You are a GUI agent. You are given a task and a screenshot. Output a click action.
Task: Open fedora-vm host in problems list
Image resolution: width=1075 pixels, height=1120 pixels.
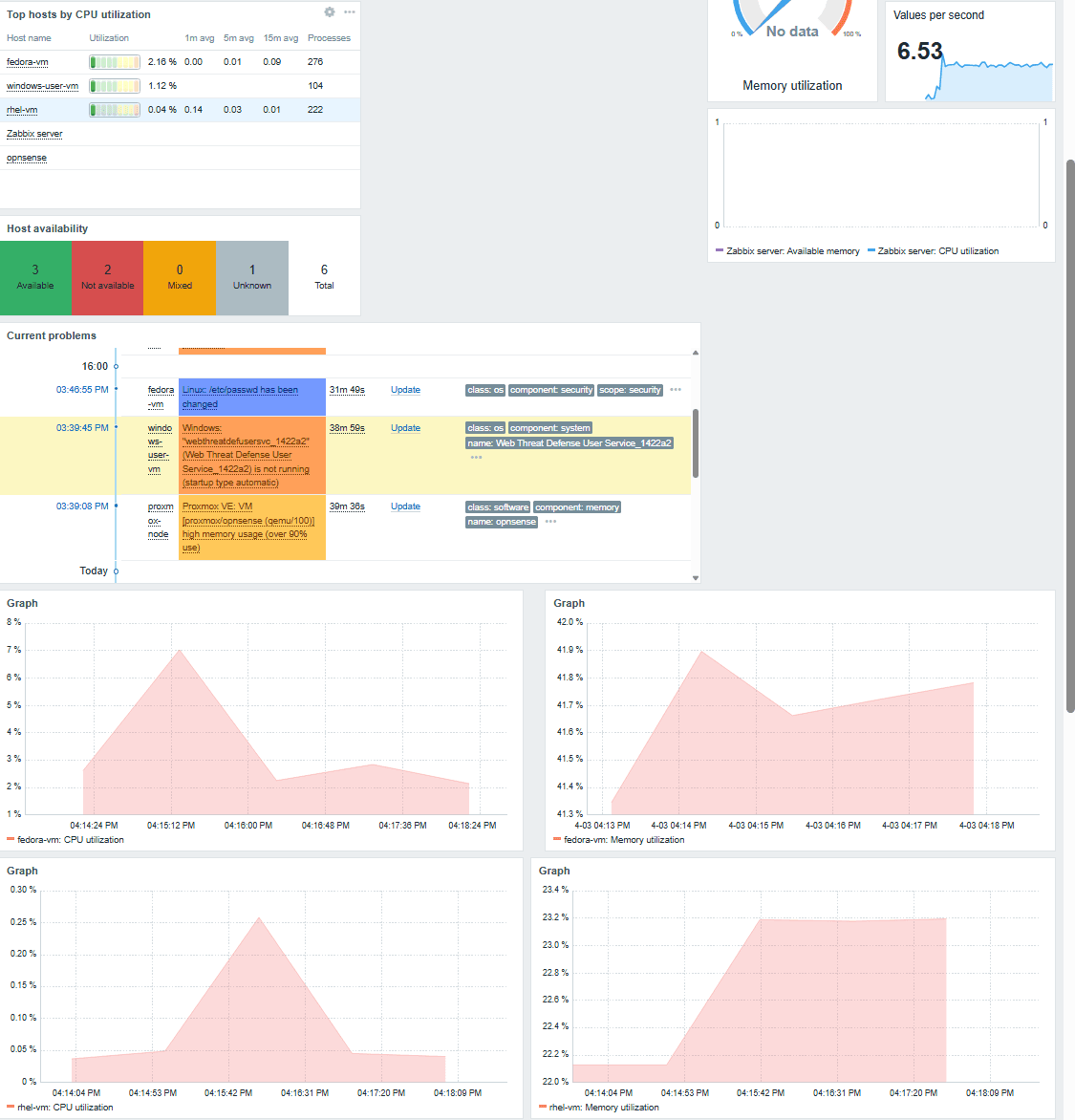161,398
